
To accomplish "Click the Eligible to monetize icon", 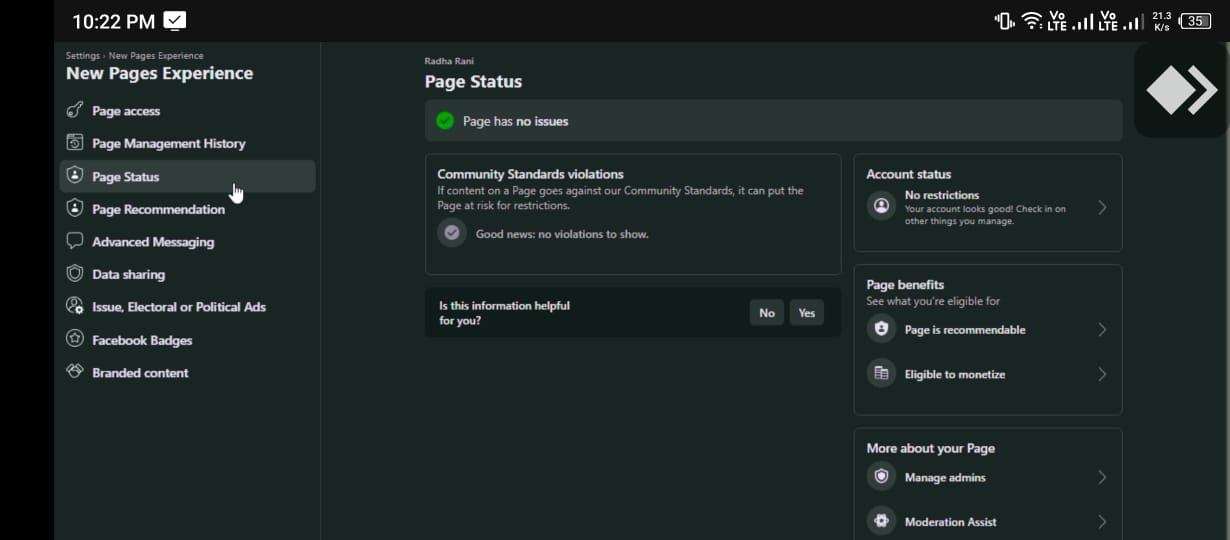I will [x=881, y=374].
